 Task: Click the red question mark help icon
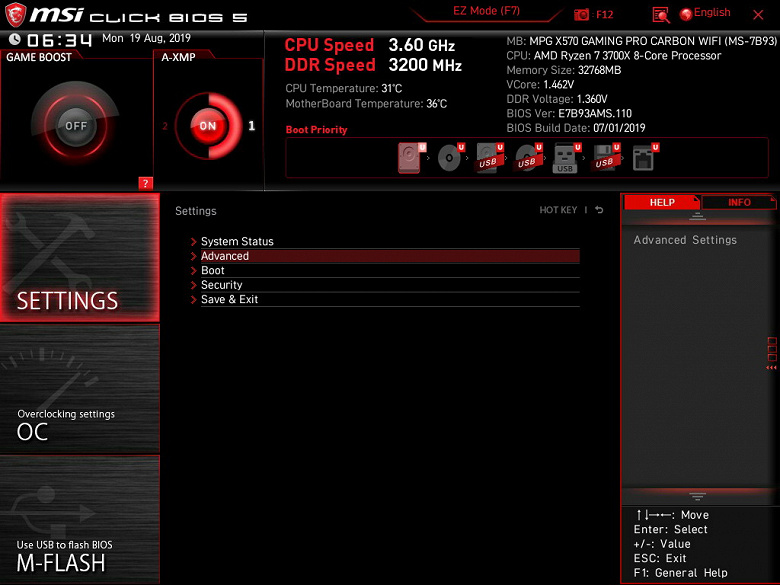(145, 183)
